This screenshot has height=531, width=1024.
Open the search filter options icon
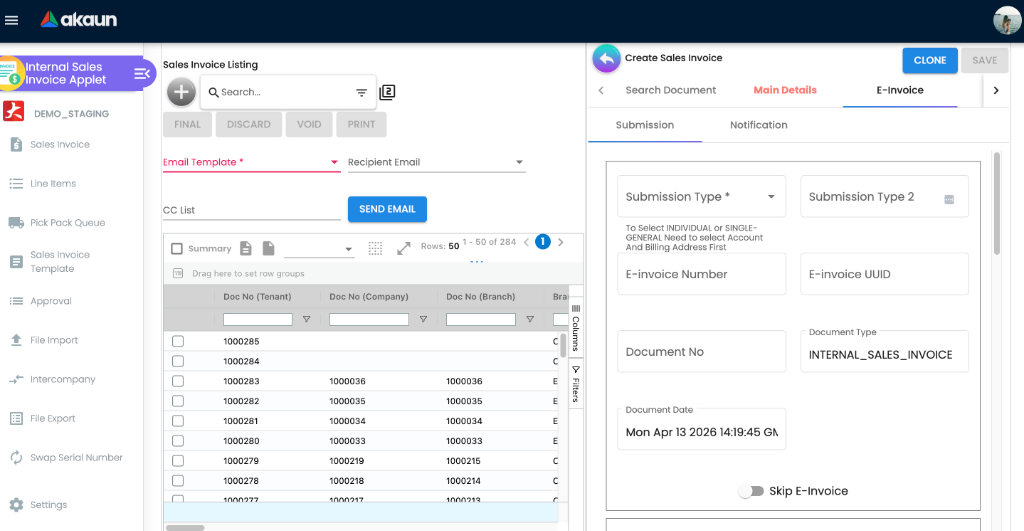(x=361, y=93)
